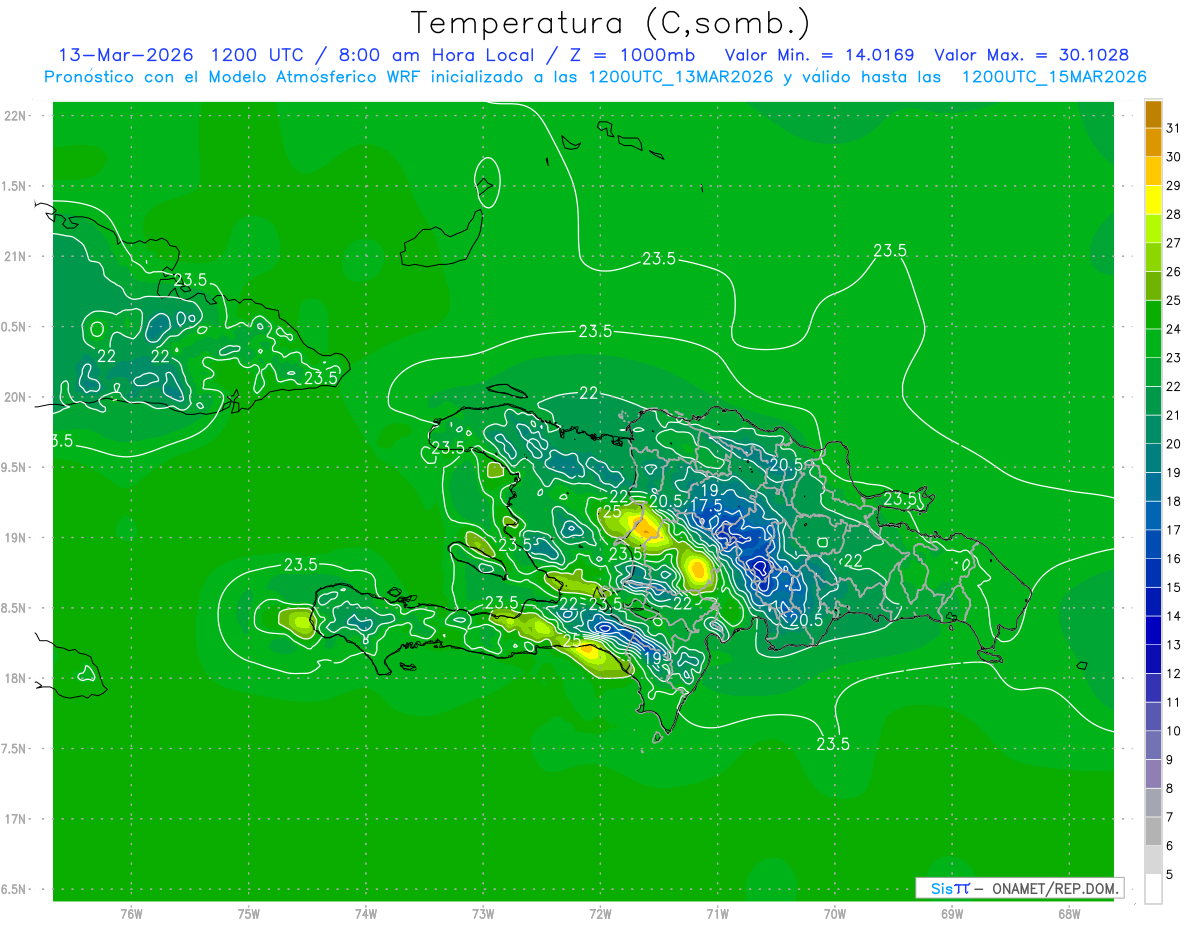Viewport: 1200px width, 927px height.
Task: Click legend value "20" on the color scale
Action: pyautogui.click(x=1174, y=444)
